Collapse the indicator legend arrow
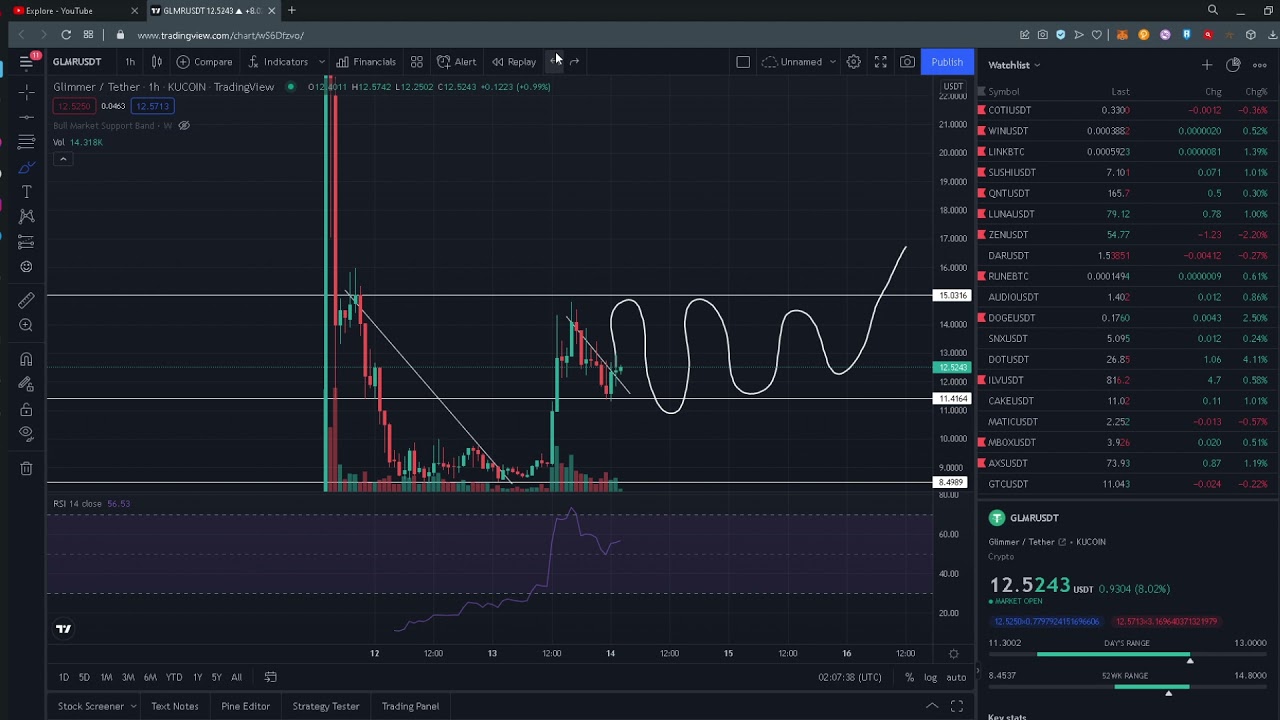The height and width of the screenshot is (720, 1280). coord(62,159)
